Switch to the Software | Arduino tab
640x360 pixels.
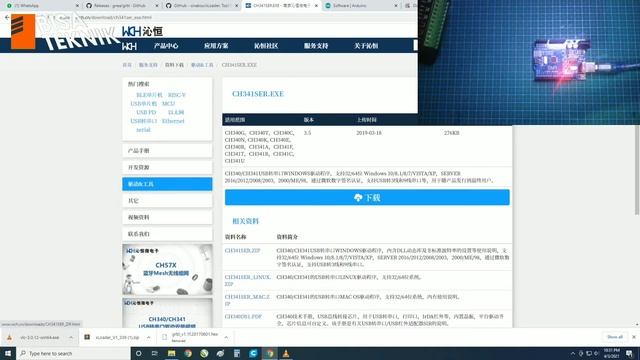coord(360,6)
